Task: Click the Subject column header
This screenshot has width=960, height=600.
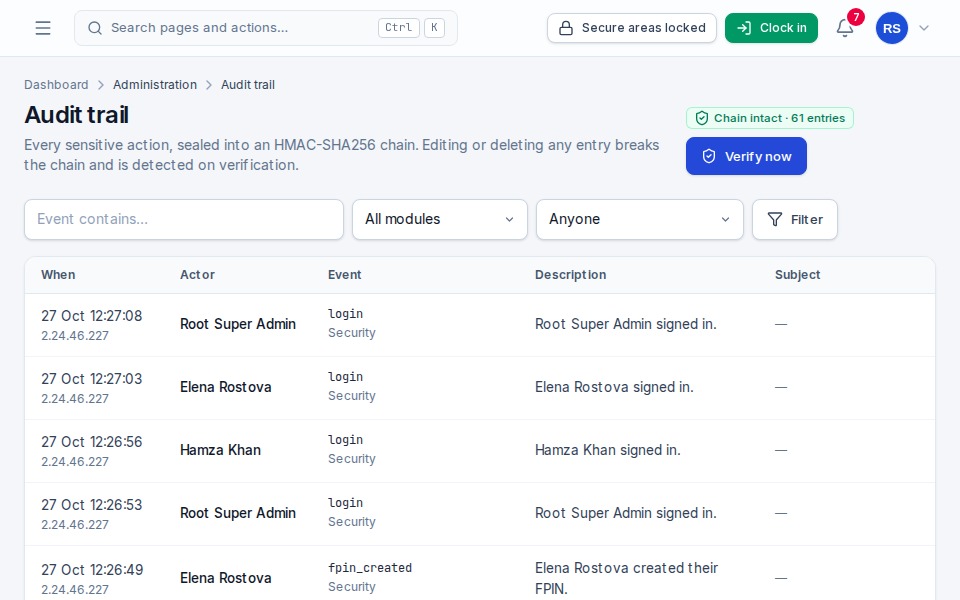Action: tap(797, 275)
